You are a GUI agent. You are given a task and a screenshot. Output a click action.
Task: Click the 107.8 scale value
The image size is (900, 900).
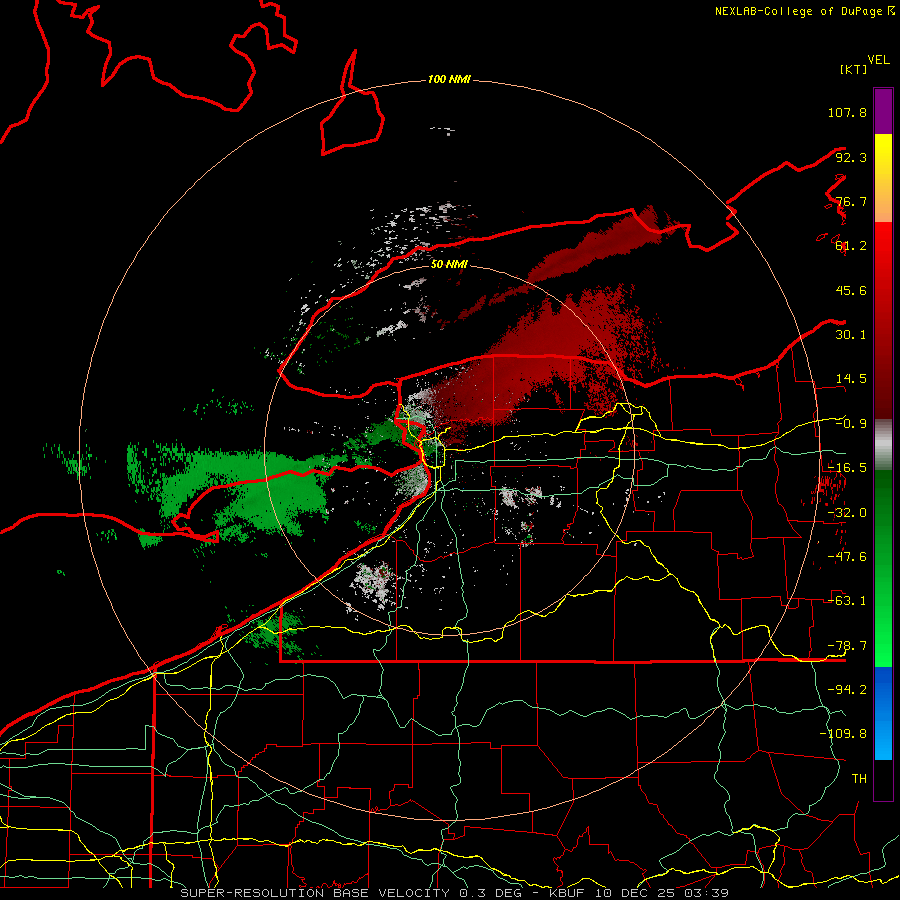pyautogui.click(x=847, y=112)
